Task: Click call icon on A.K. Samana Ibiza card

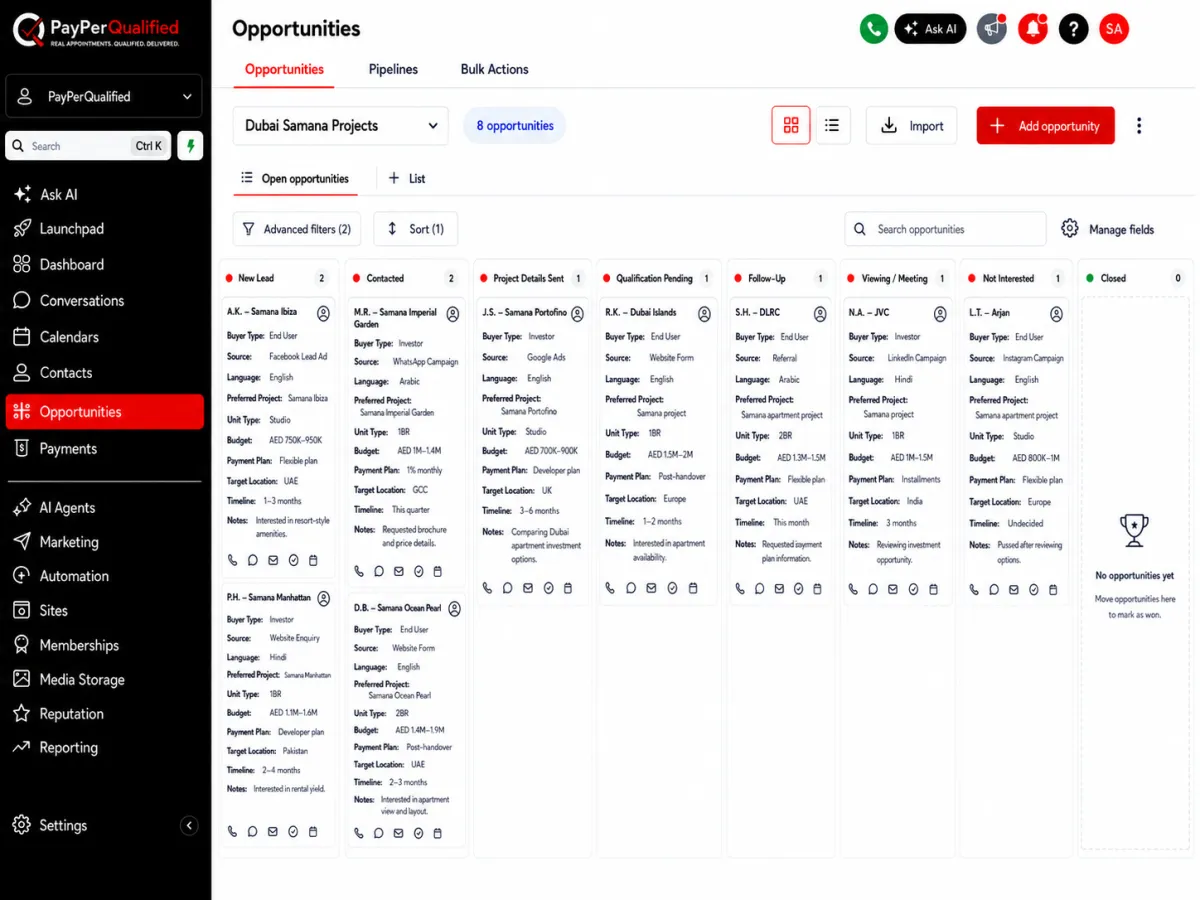Action: (x=233, y=560)
